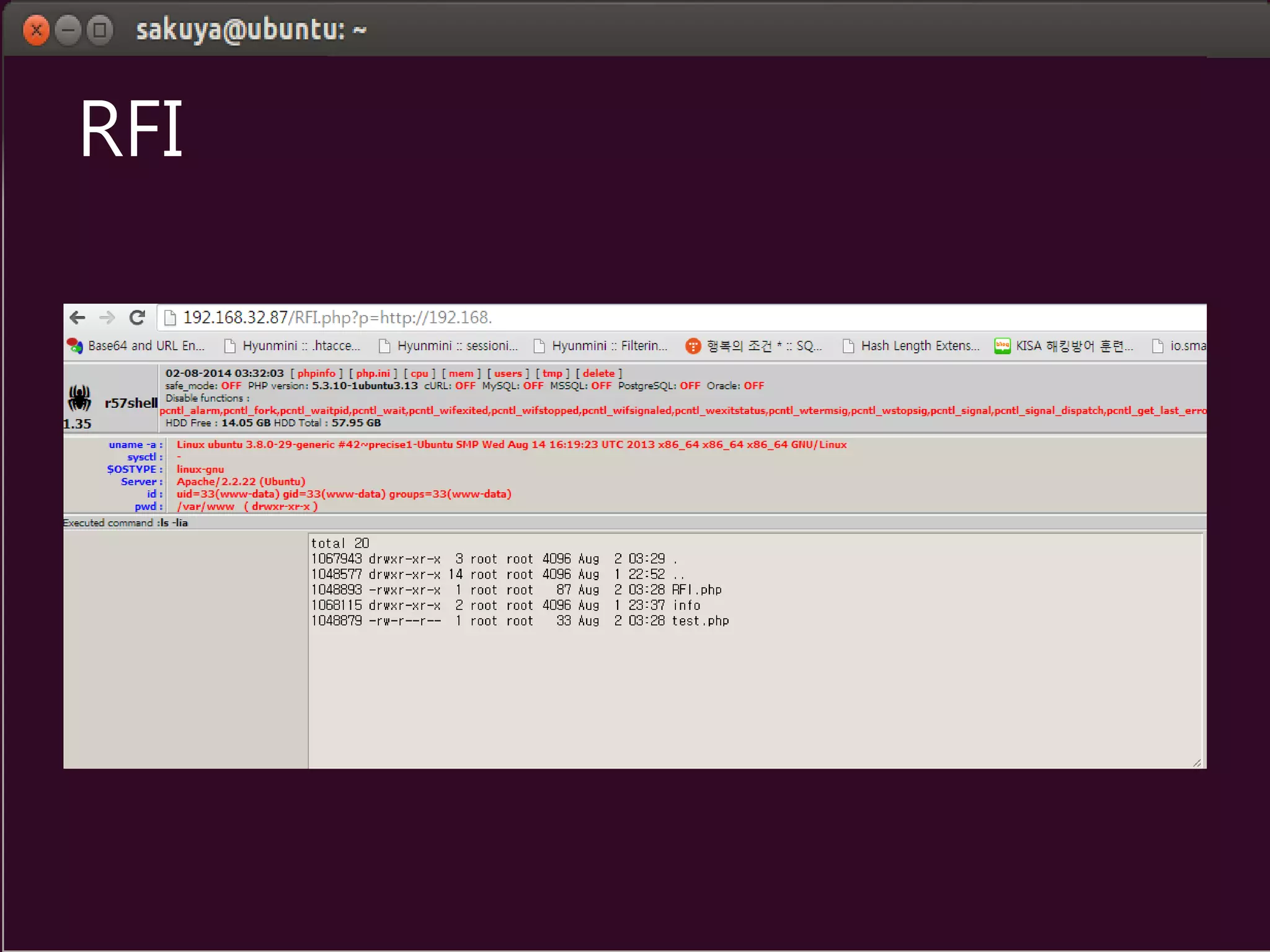Viewport: 1270px width, 952px height.
Task: Open Hash Length Extension bookmark
Action: 911,346
